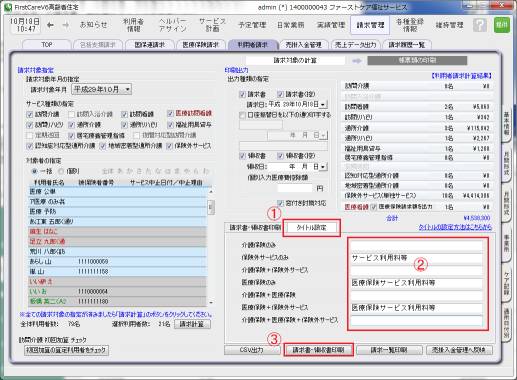Click the forward arrow navigation icon

pos(66,25)
